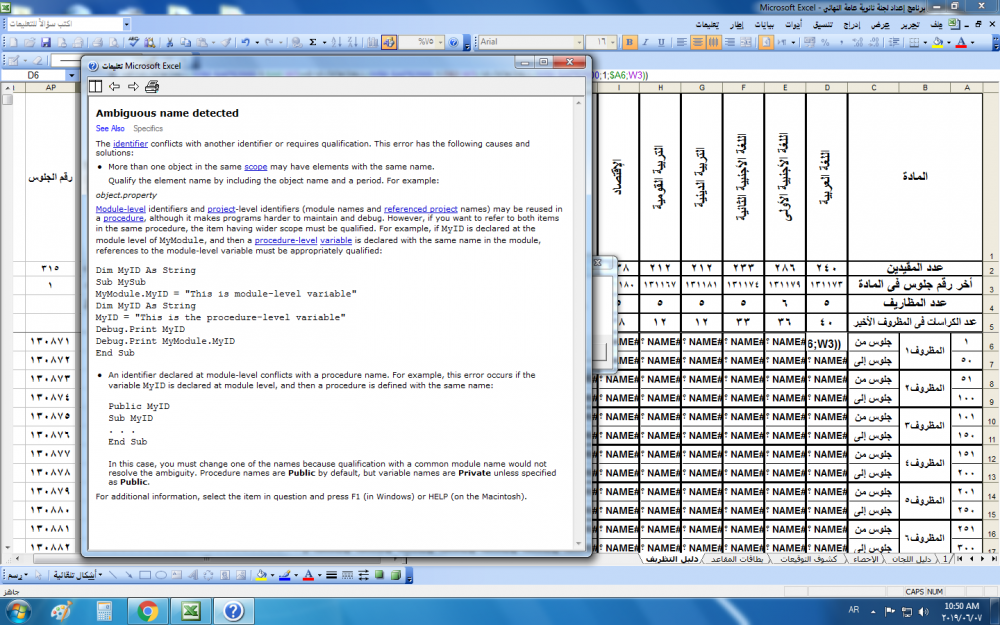Click the Sort Ascending icon
Viewport: 1000px width, 625px height.
tap(337, 42)
